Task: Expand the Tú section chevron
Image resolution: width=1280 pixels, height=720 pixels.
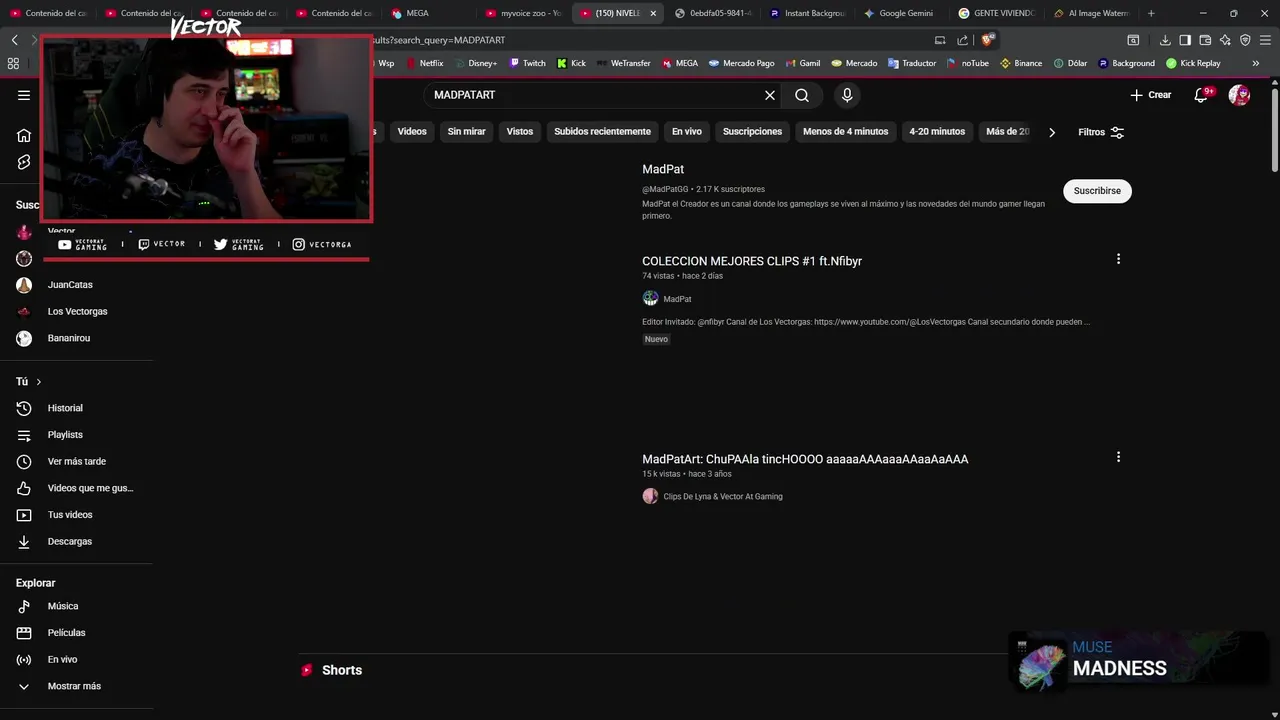Action: point(39,382)
